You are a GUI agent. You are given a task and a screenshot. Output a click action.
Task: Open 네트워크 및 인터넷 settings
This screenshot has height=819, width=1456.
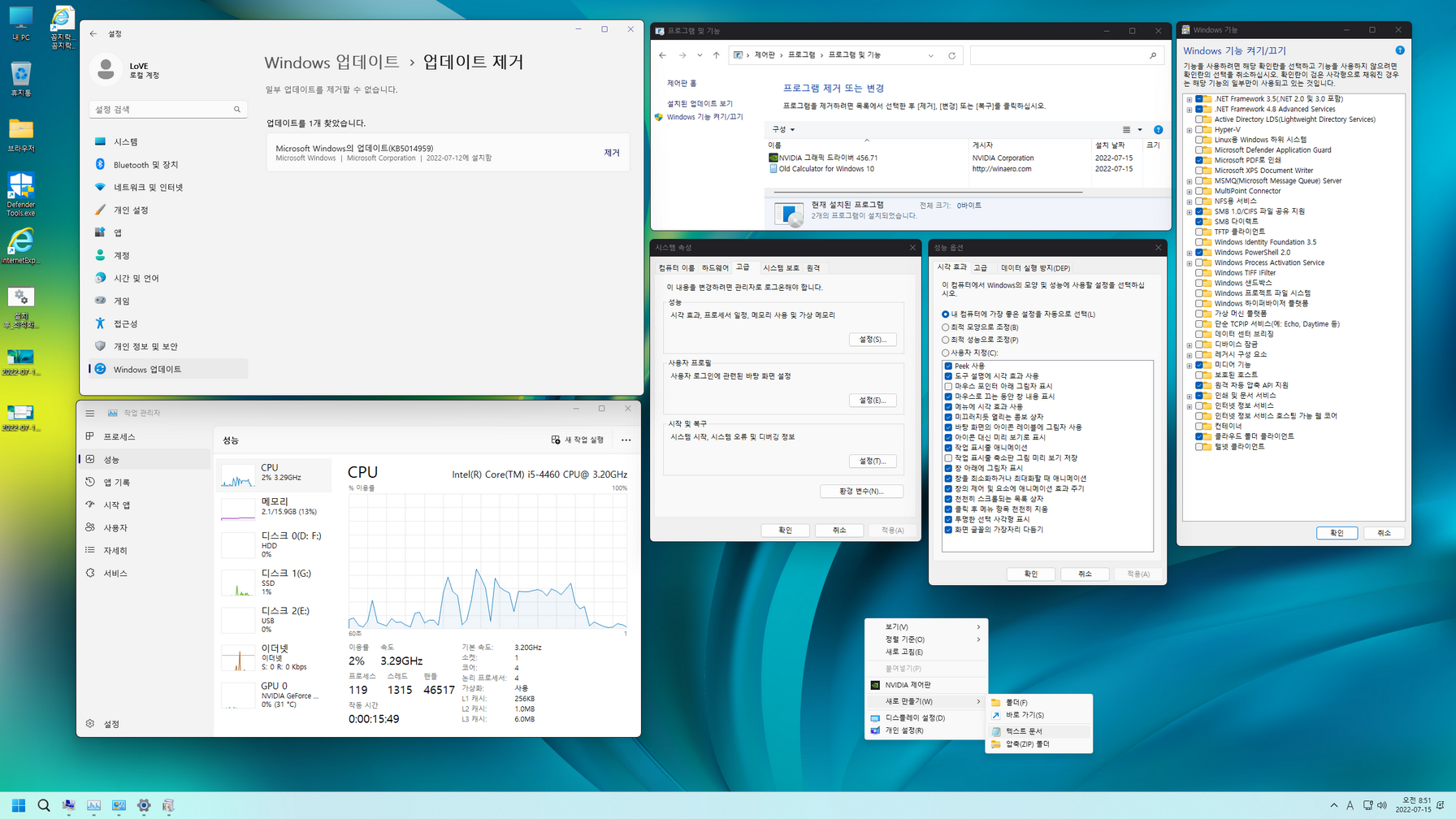(167, 187)
